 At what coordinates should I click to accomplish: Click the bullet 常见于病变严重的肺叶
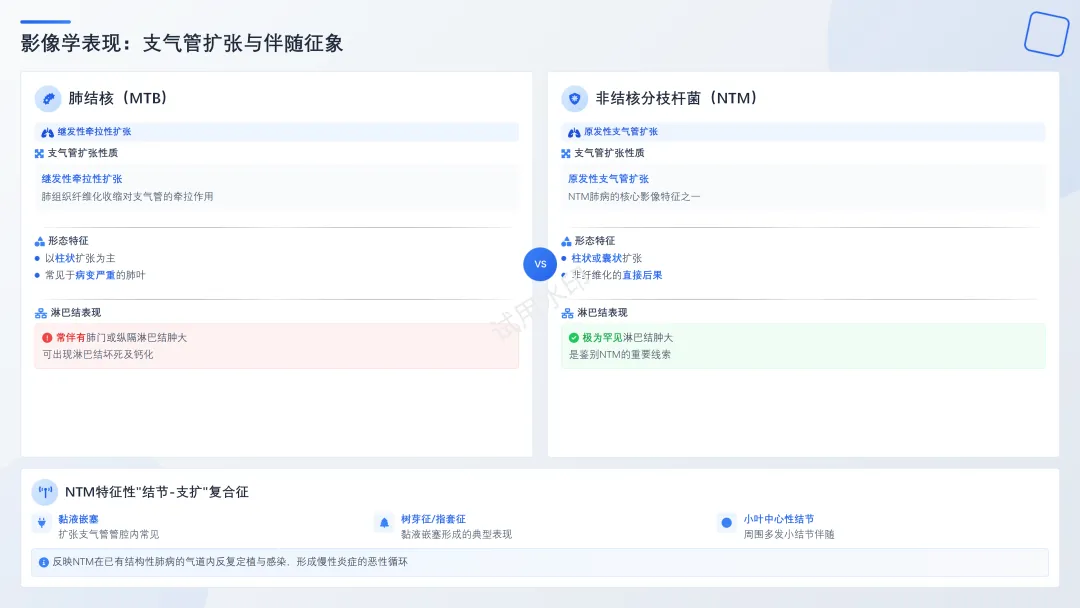[95, 275]
